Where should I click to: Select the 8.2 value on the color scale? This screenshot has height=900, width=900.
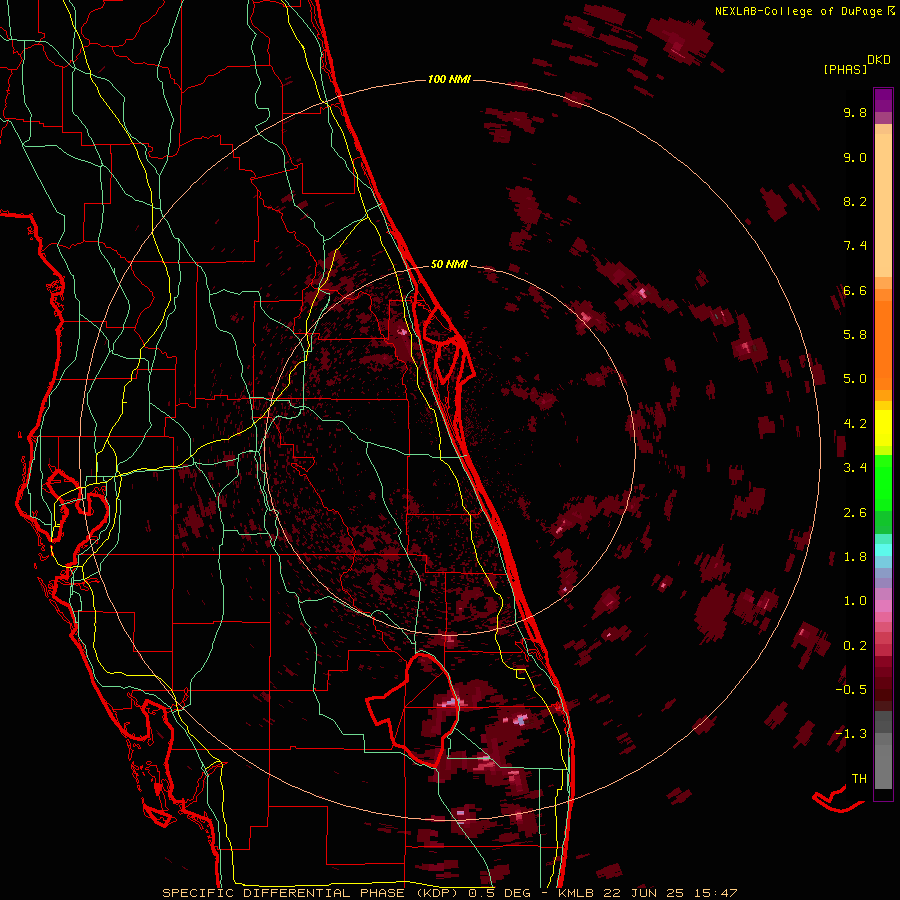point(855,201)
